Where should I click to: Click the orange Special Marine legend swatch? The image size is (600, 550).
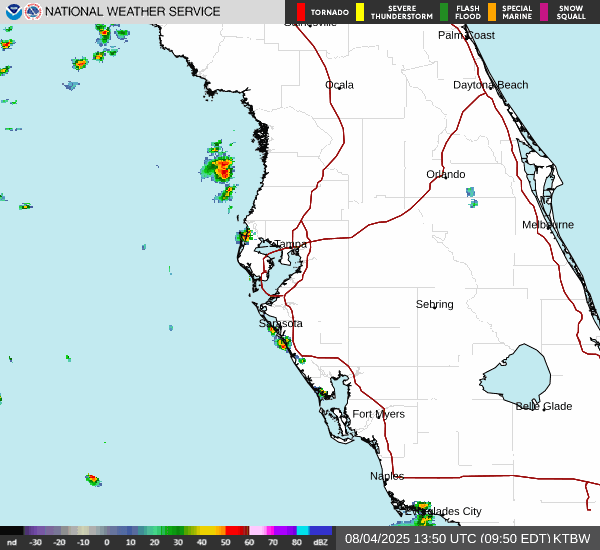tap(492, 12)
